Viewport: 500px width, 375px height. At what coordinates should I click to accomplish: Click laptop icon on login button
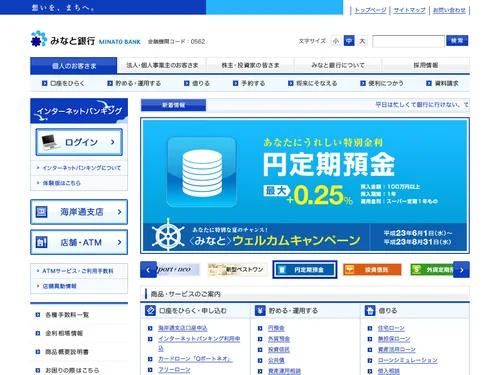(50, 142)
